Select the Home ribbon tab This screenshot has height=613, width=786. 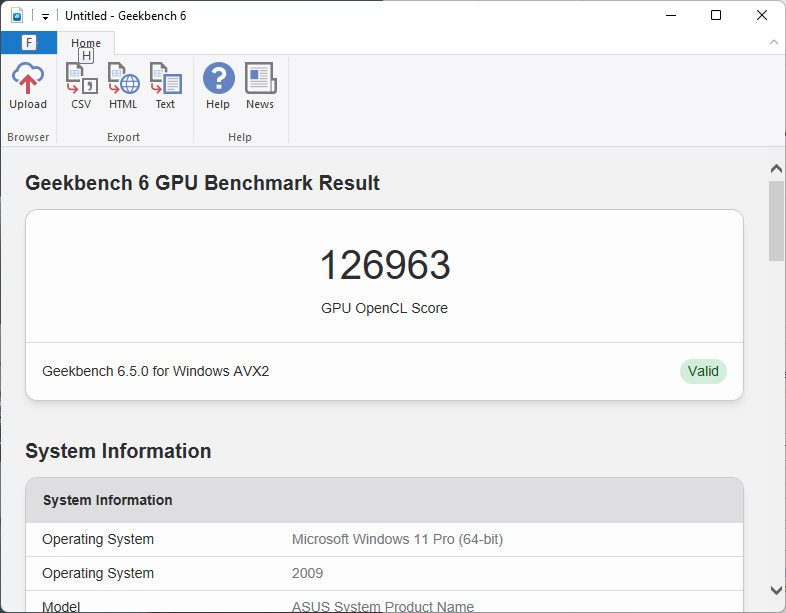[x=86, y=43]
